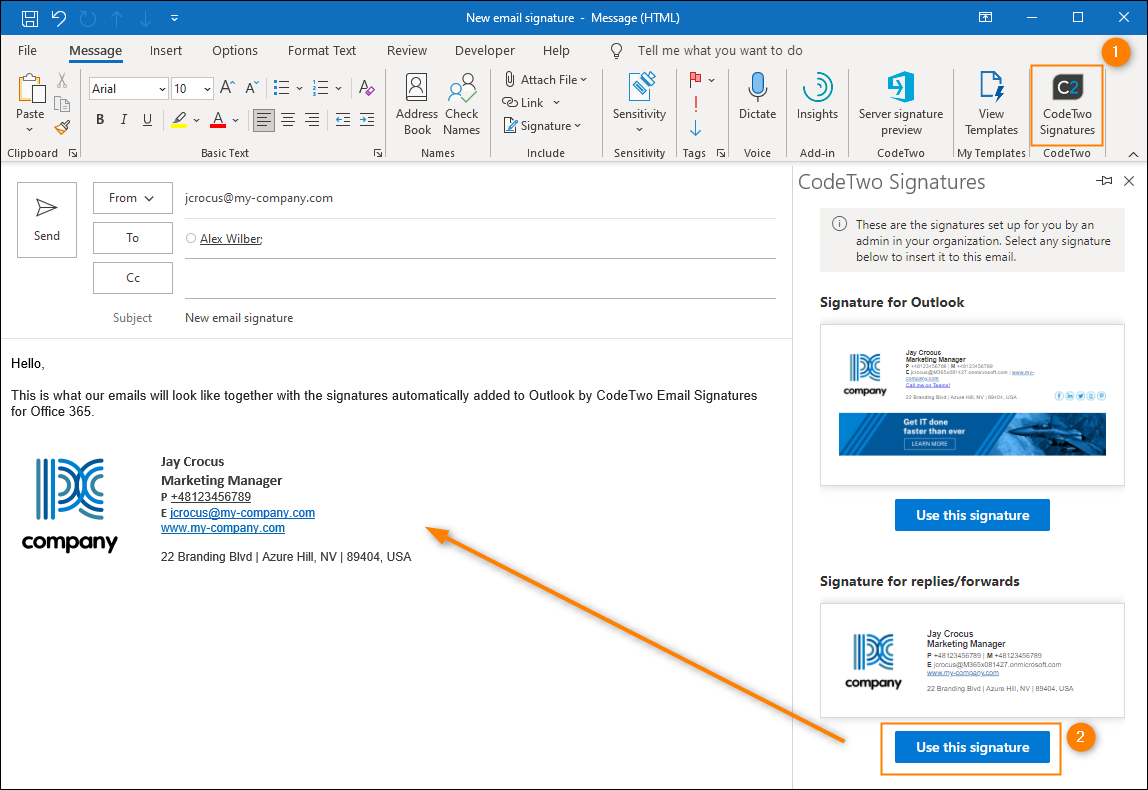Open the font color dropdown arrow

point(235,120)
